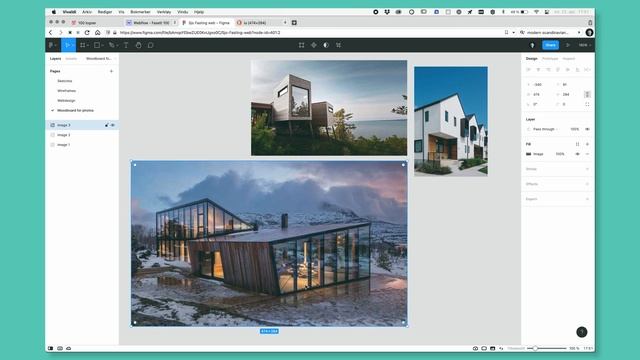Image resolution: width=640 pixels, height=360 pixels.
Task: Align selection to the top
Action: [x=558, y=70]
